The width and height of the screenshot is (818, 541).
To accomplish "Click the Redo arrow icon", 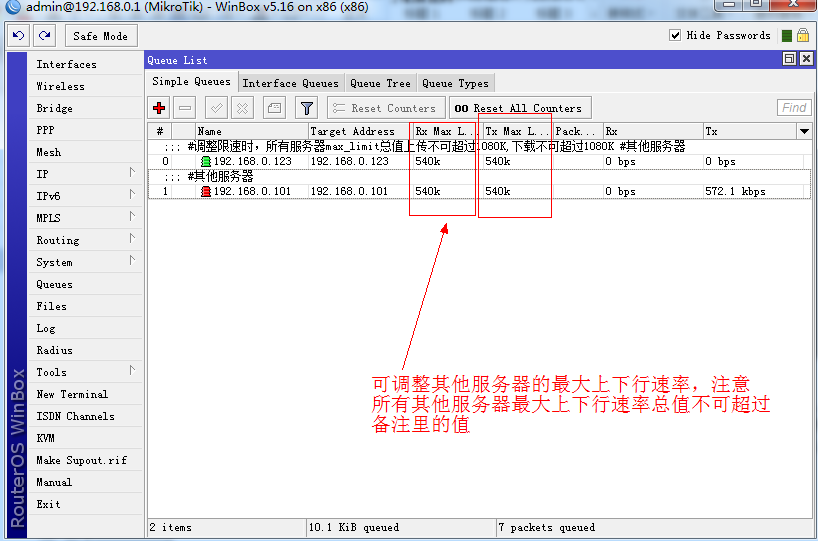I will (x=44, y=36).
